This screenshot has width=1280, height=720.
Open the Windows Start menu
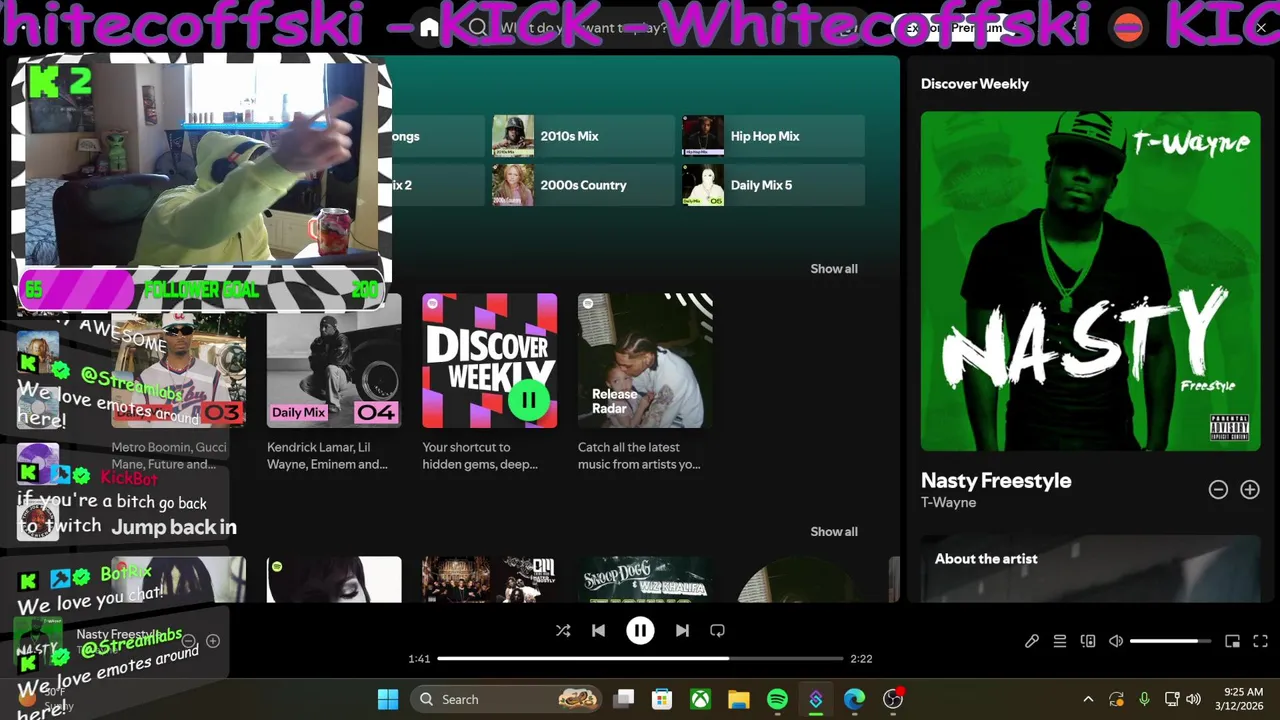click(388, 699)
